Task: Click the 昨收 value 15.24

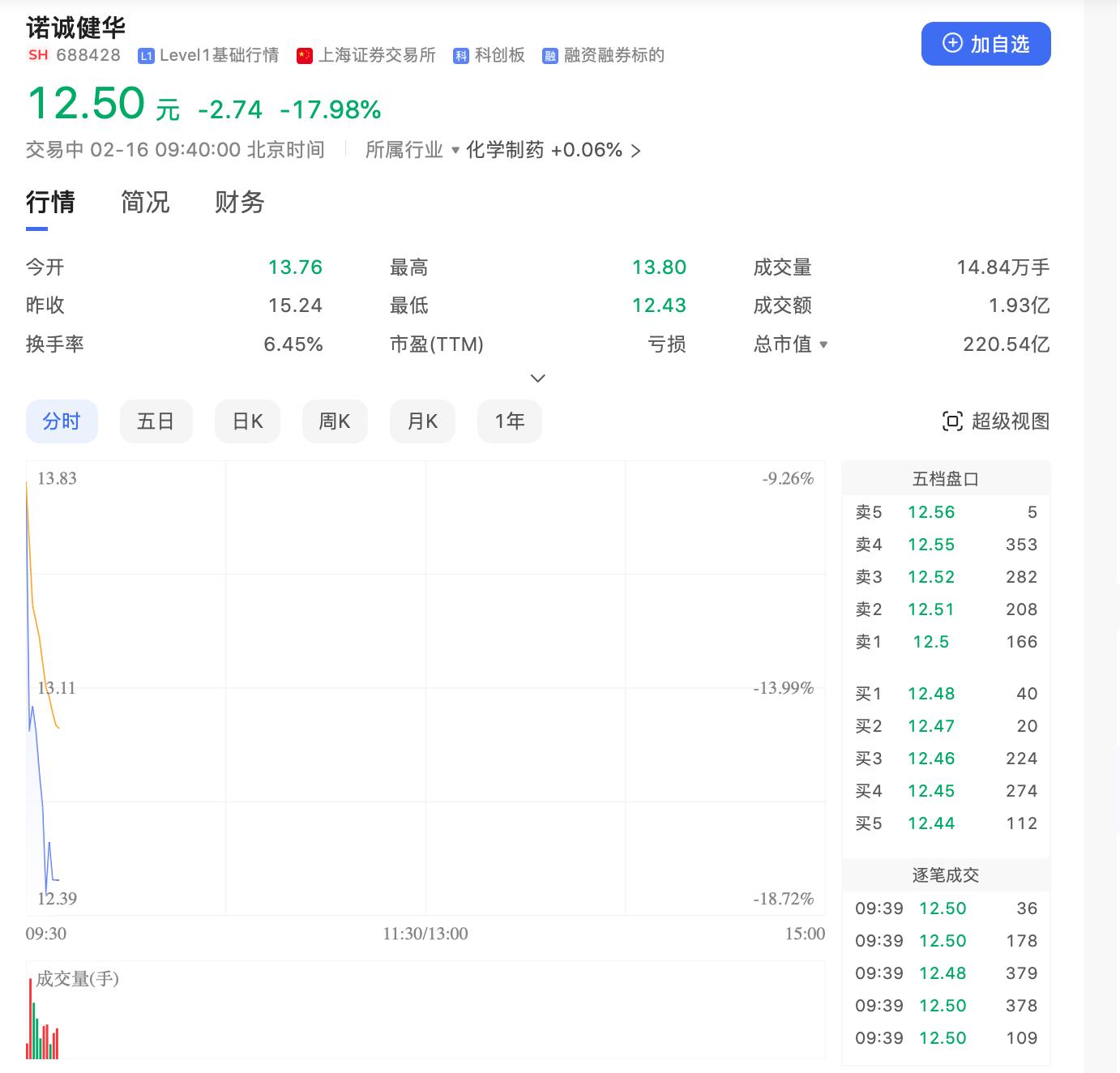Action: pos(295,306)
